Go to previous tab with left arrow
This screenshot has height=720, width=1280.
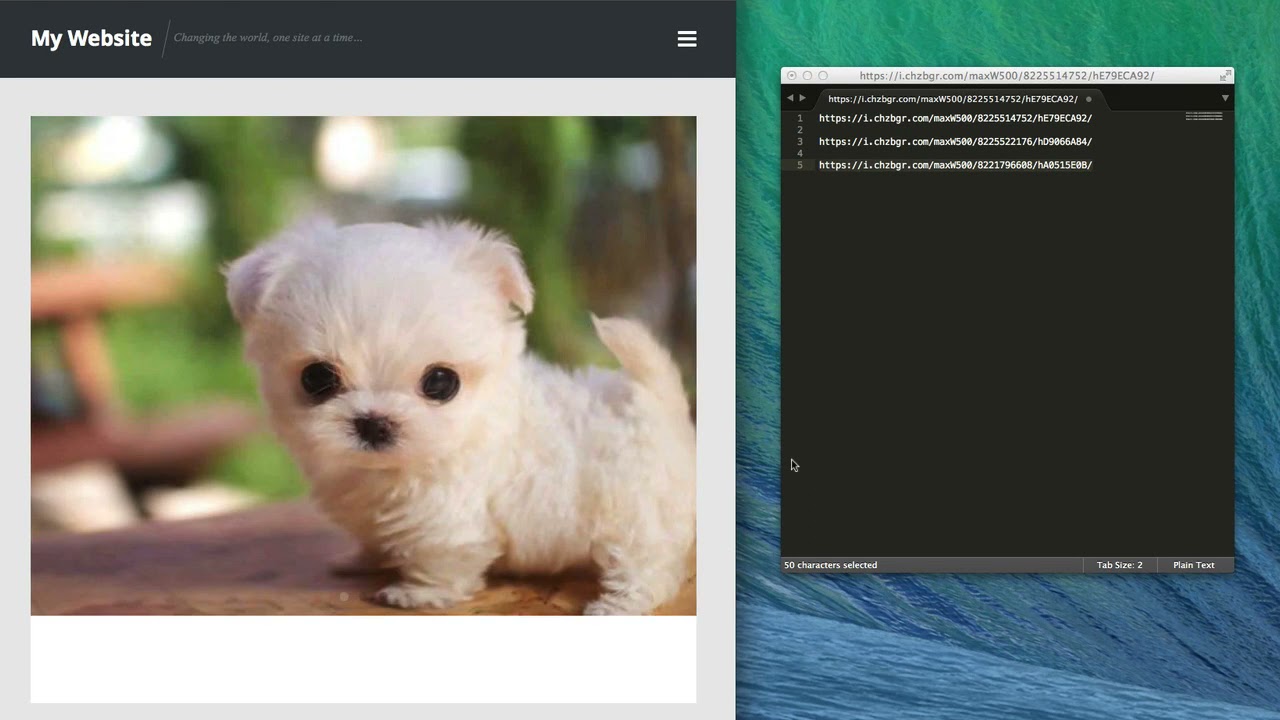790,98
